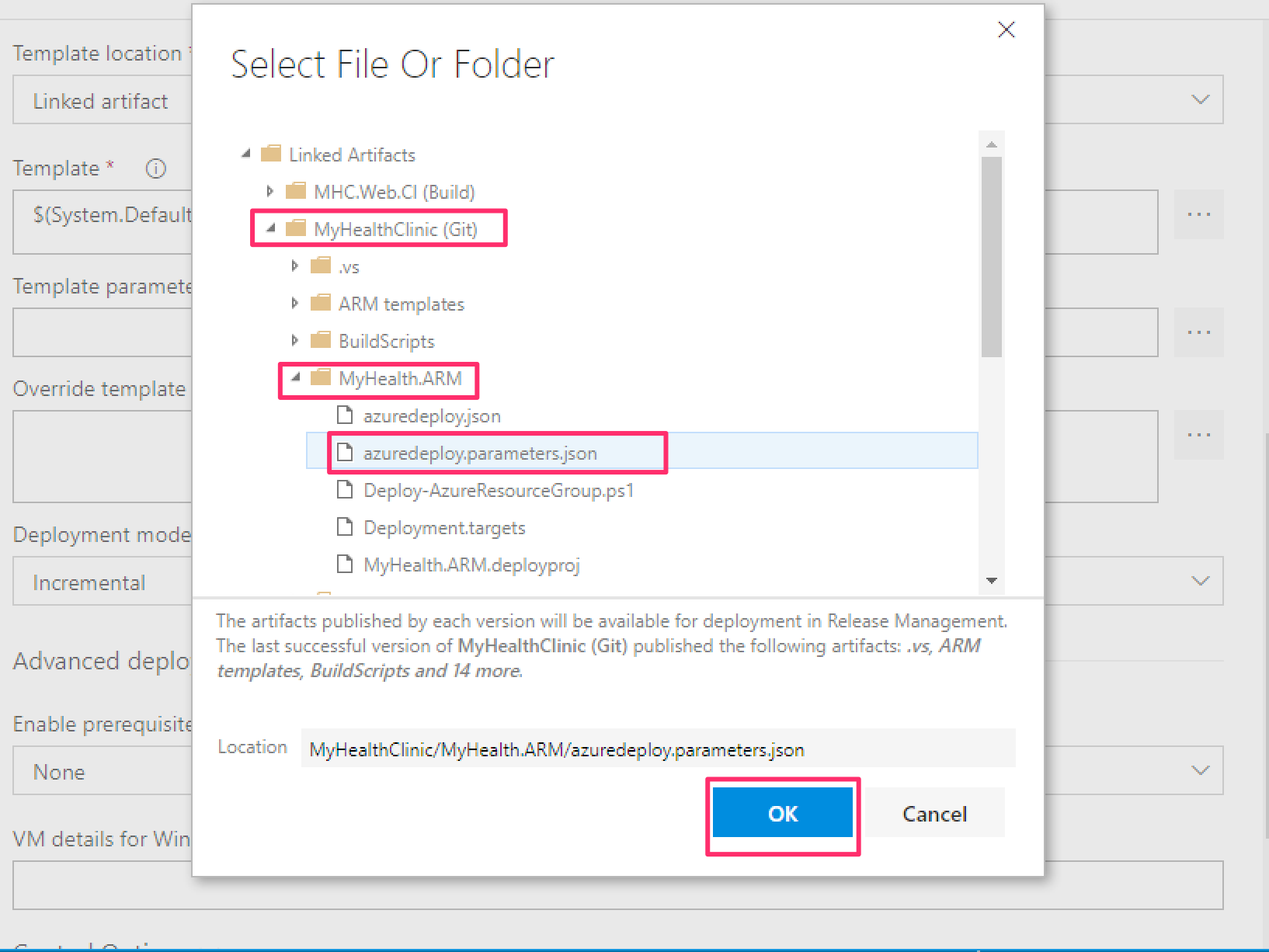This screenshot has height=952, width=1269.
Task: Click Template parameters browse ellipsis button
Action: tap(1198, 332)
